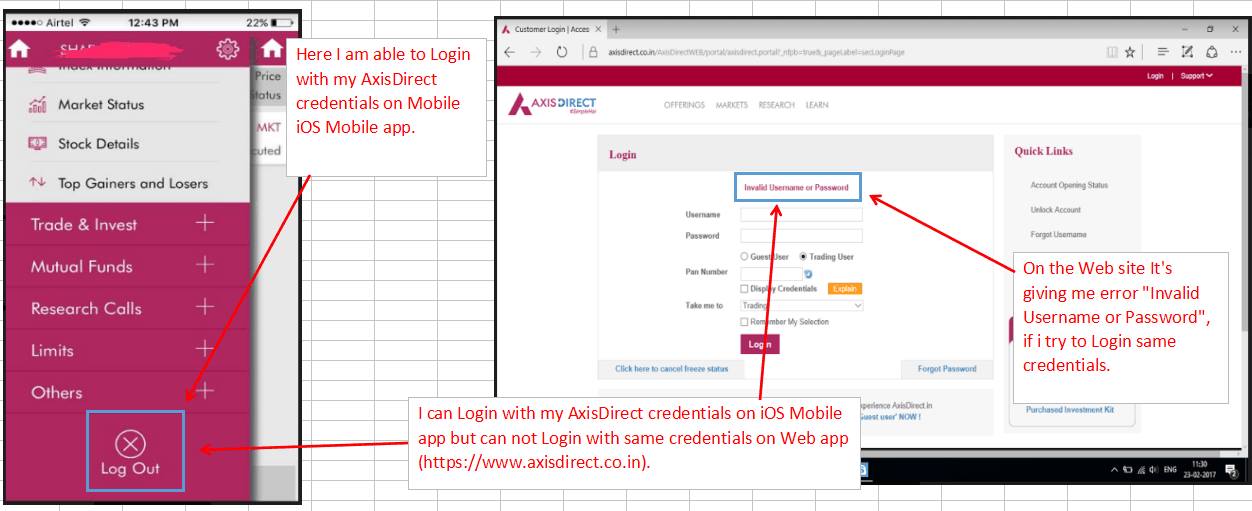
Task: Open the Purchased Investment Kit link
Action: [1070, 410]
